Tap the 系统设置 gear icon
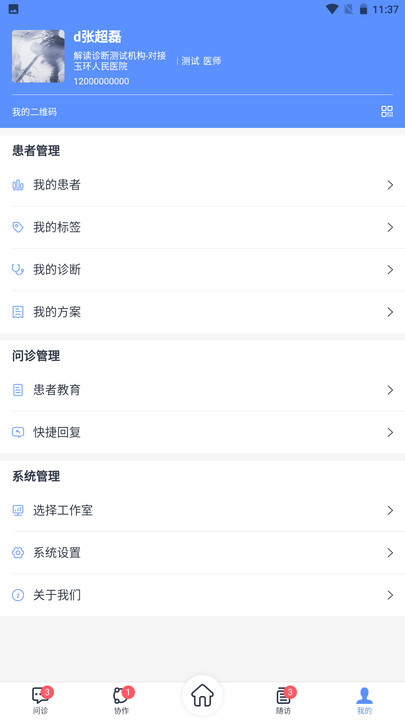 click(18, 553)
